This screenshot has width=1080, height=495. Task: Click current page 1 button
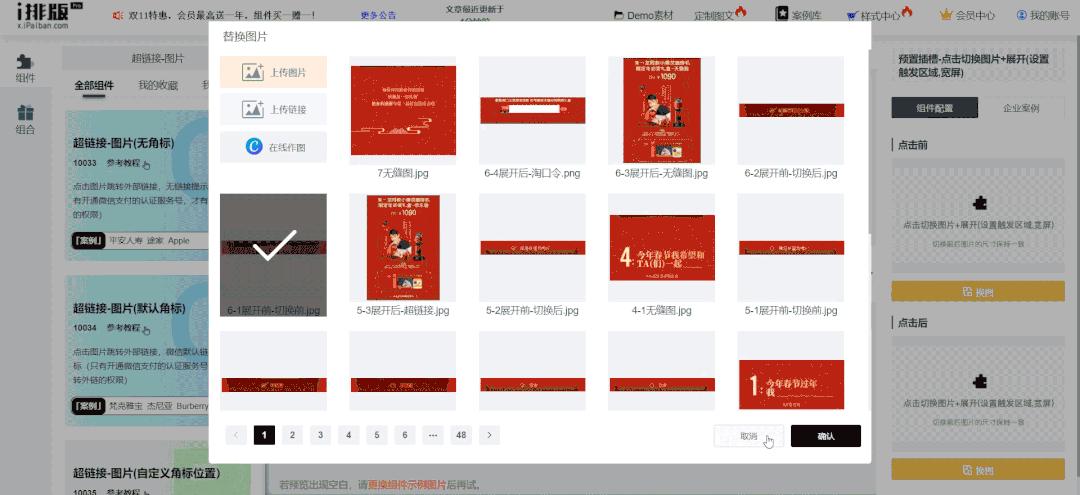coord(264,435)
